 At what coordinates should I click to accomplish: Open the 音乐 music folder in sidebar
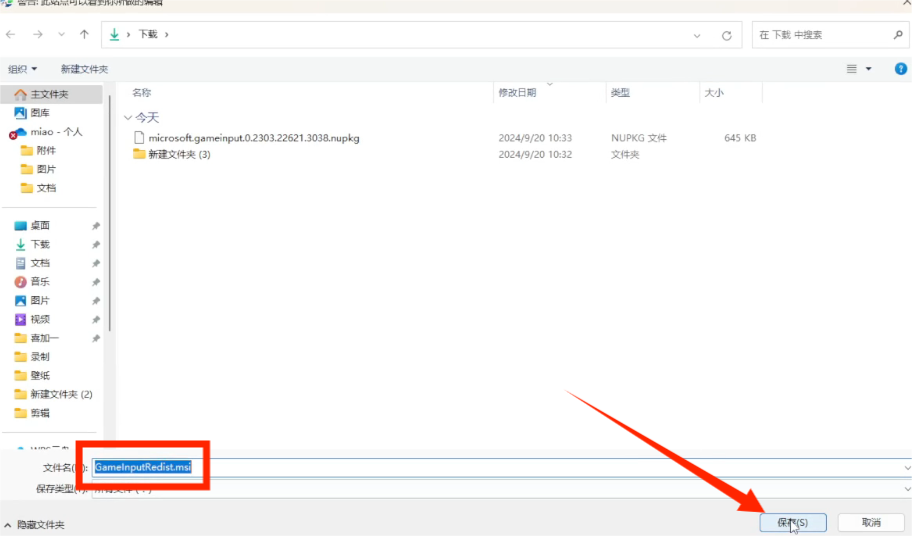[39, 282]
